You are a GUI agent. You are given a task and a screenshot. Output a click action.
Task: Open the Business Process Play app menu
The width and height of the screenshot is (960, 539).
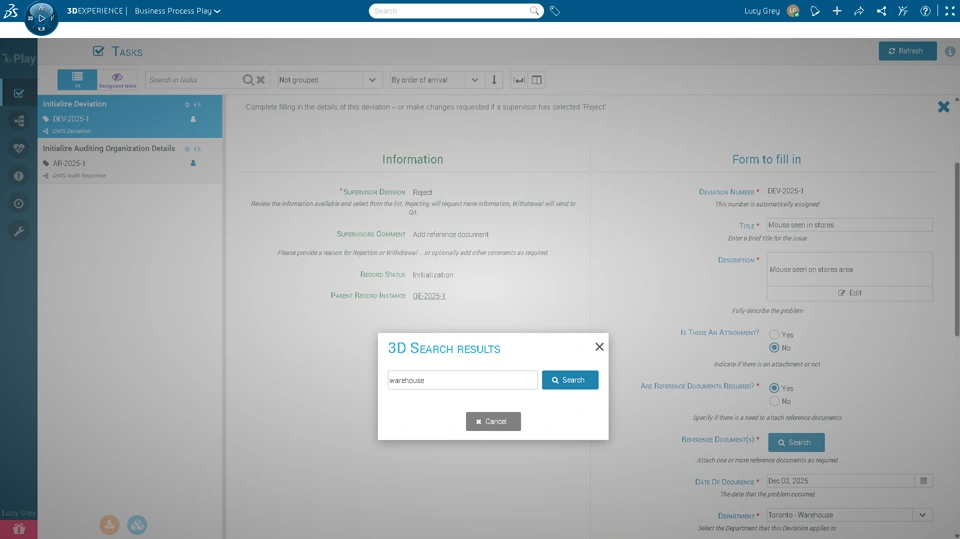click(178, 11)
